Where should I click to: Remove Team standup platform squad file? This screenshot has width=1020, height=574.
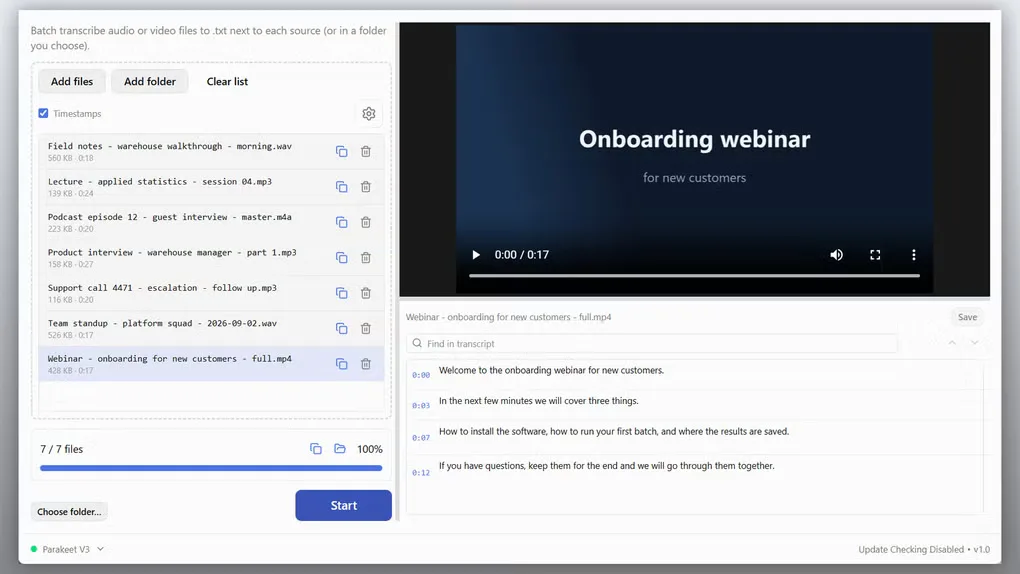(x=366, y=329)
